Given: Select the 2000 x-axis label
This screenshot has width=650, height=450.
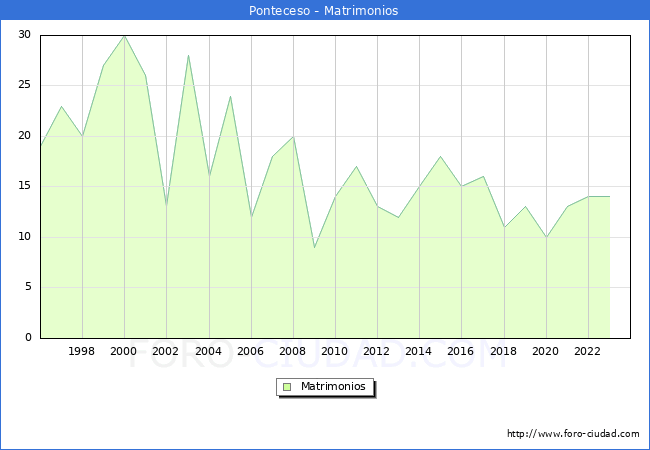Looking at the screenshot, I should [123, 351].
